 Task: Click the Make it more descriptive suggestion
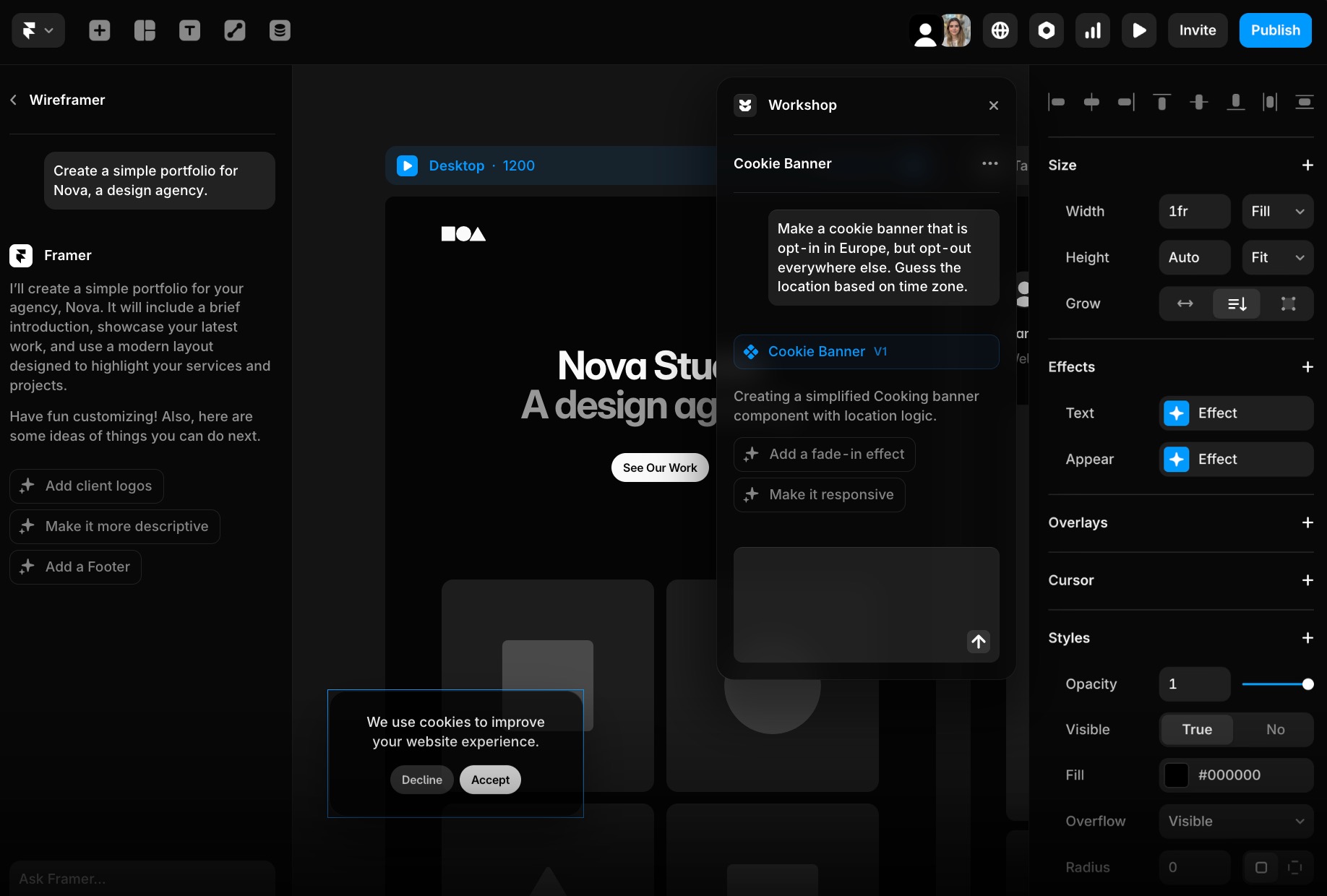click(x=115, y=527)
